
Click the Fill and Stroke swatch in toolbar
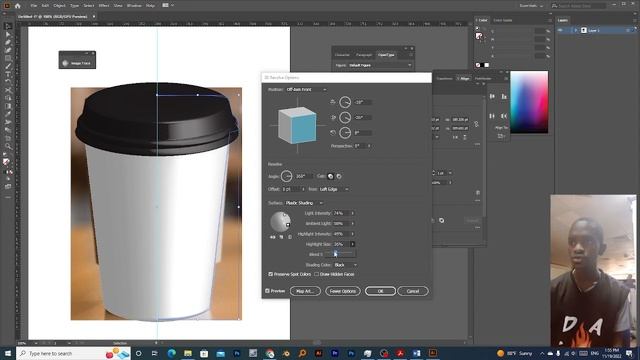(x=7, y=162)
